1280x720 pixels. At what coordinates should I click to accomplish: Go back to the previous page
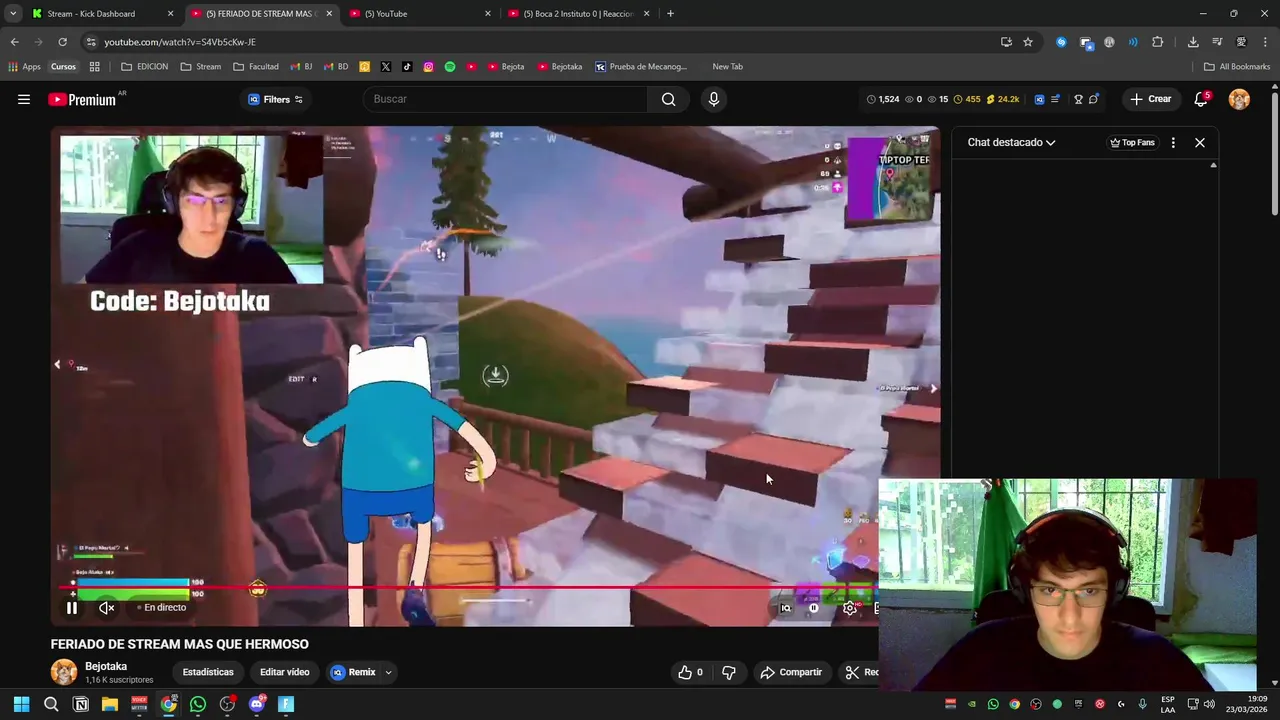point(14,42)
